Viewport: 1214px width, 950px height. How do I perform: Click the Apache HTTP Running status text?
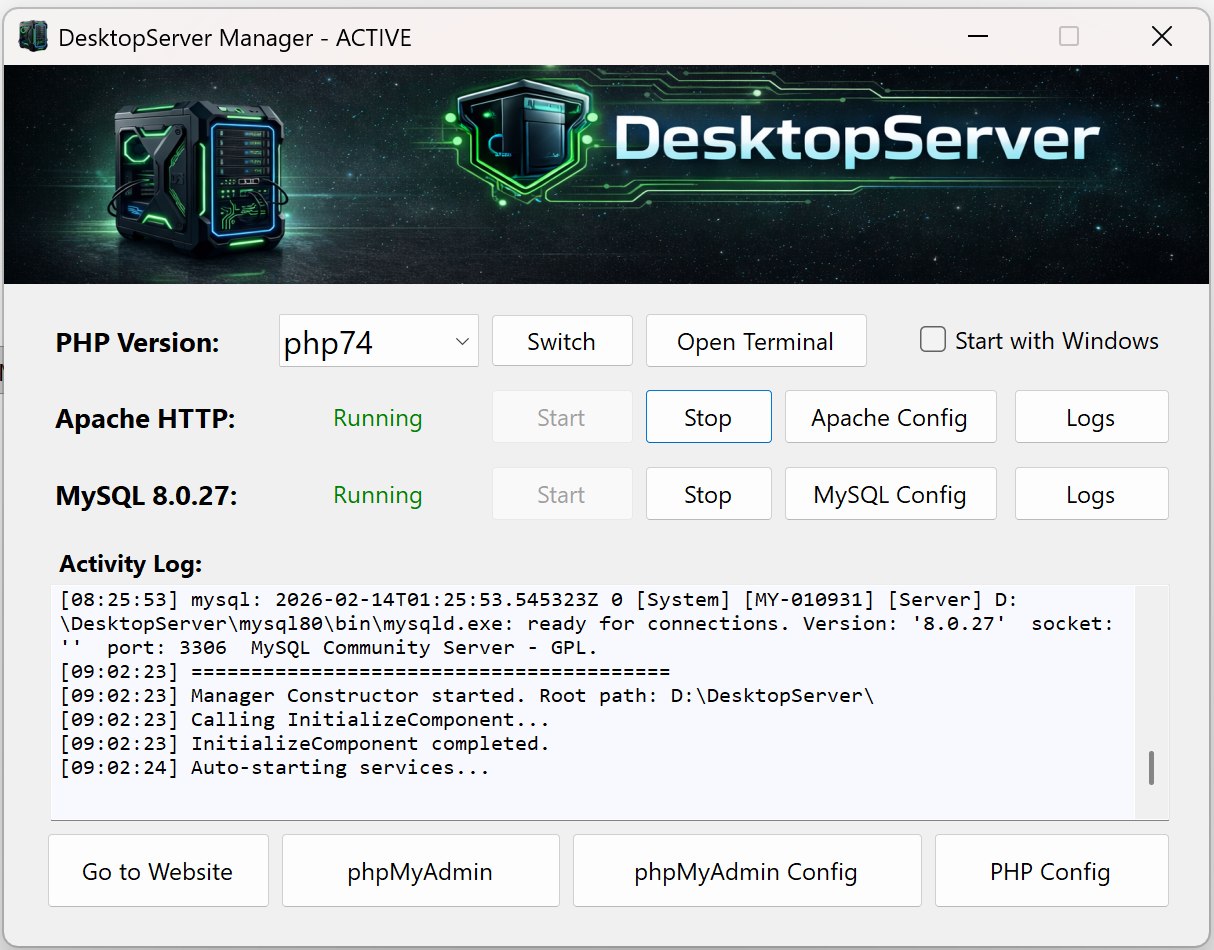pyautogui.click(x=378, y=418)
